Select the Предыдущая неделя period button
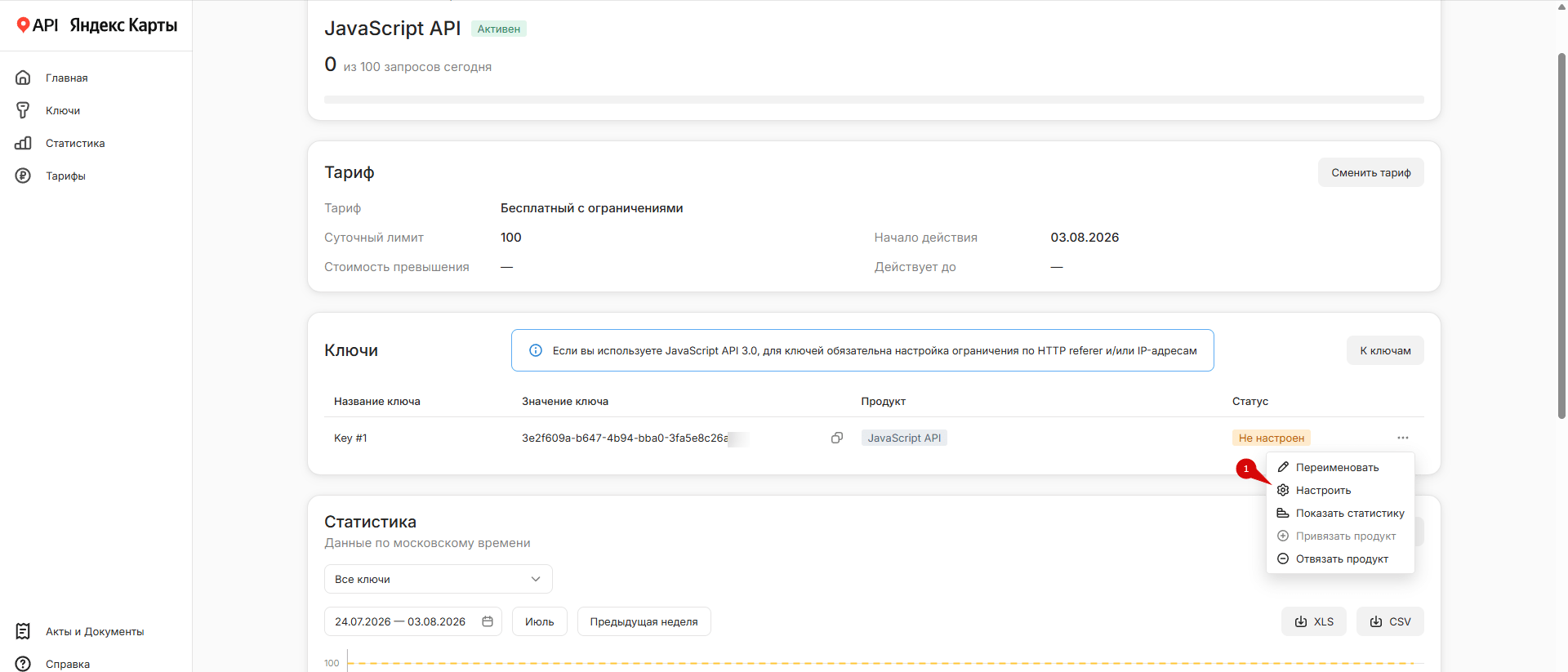The height and width of the screenshot is (672, 1568). click(644, 621)
